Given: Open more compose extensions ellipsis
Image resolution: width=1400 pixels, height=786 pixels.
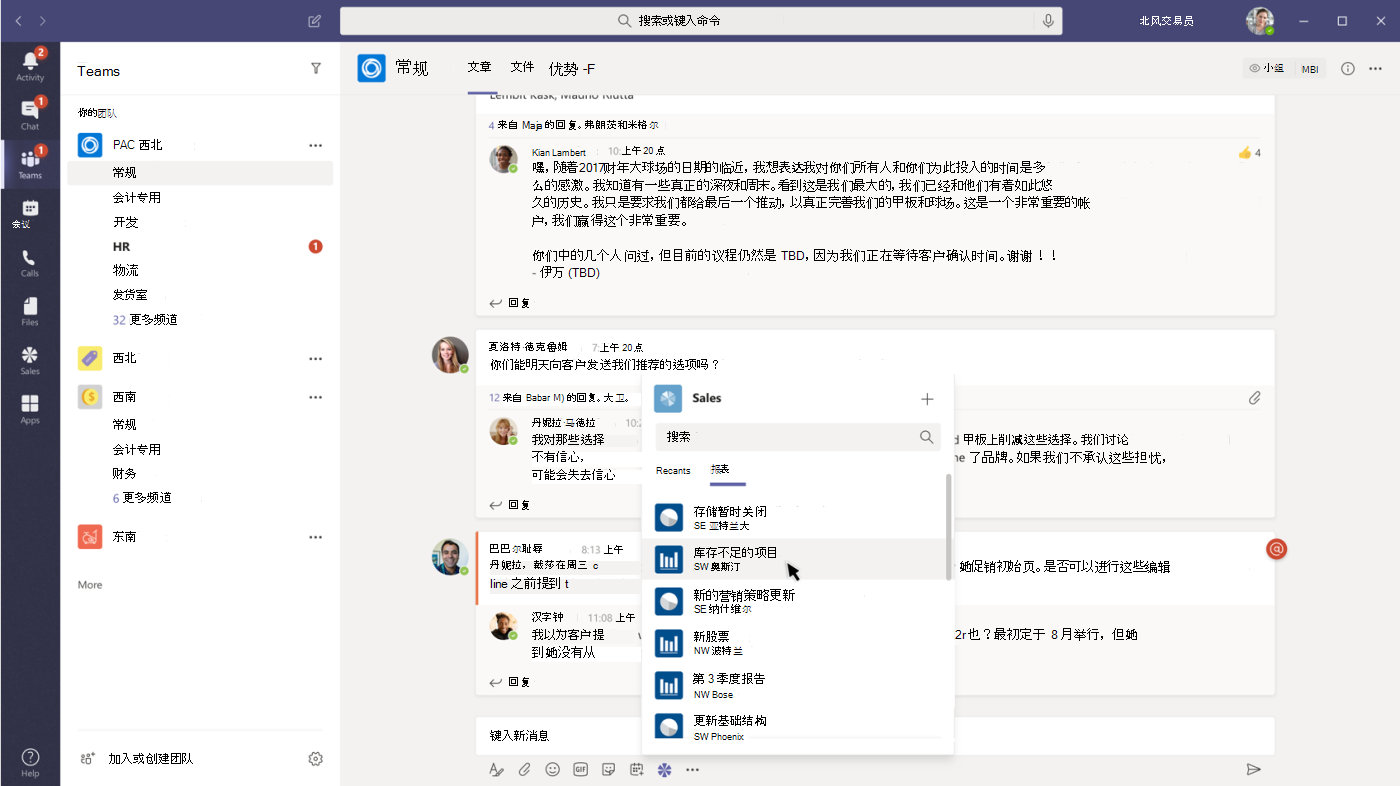Looking at the screenshot, I should [x=692, y=769].
